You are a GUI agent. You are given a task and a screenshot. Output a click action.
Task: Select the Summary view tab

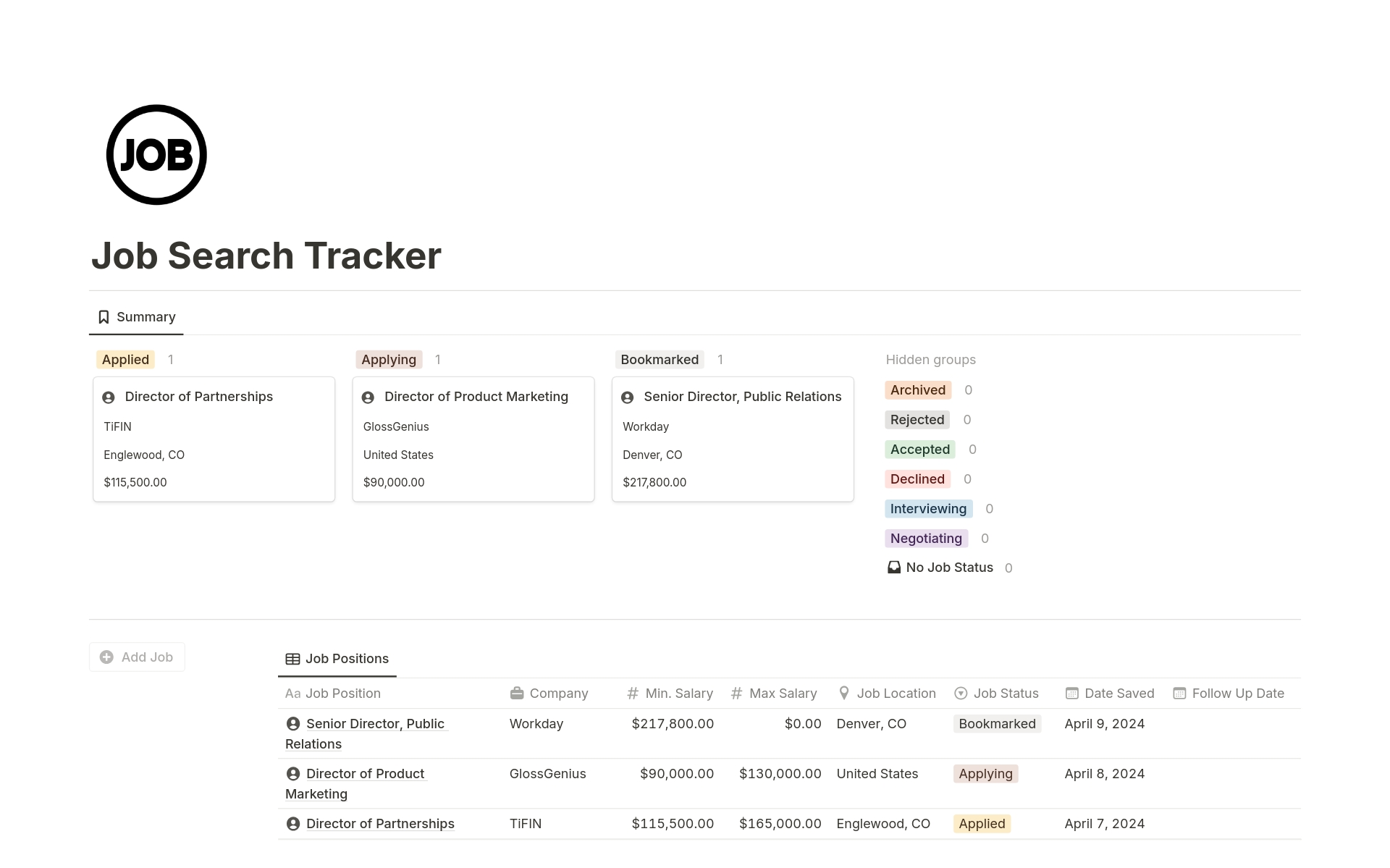click(146, 317)
